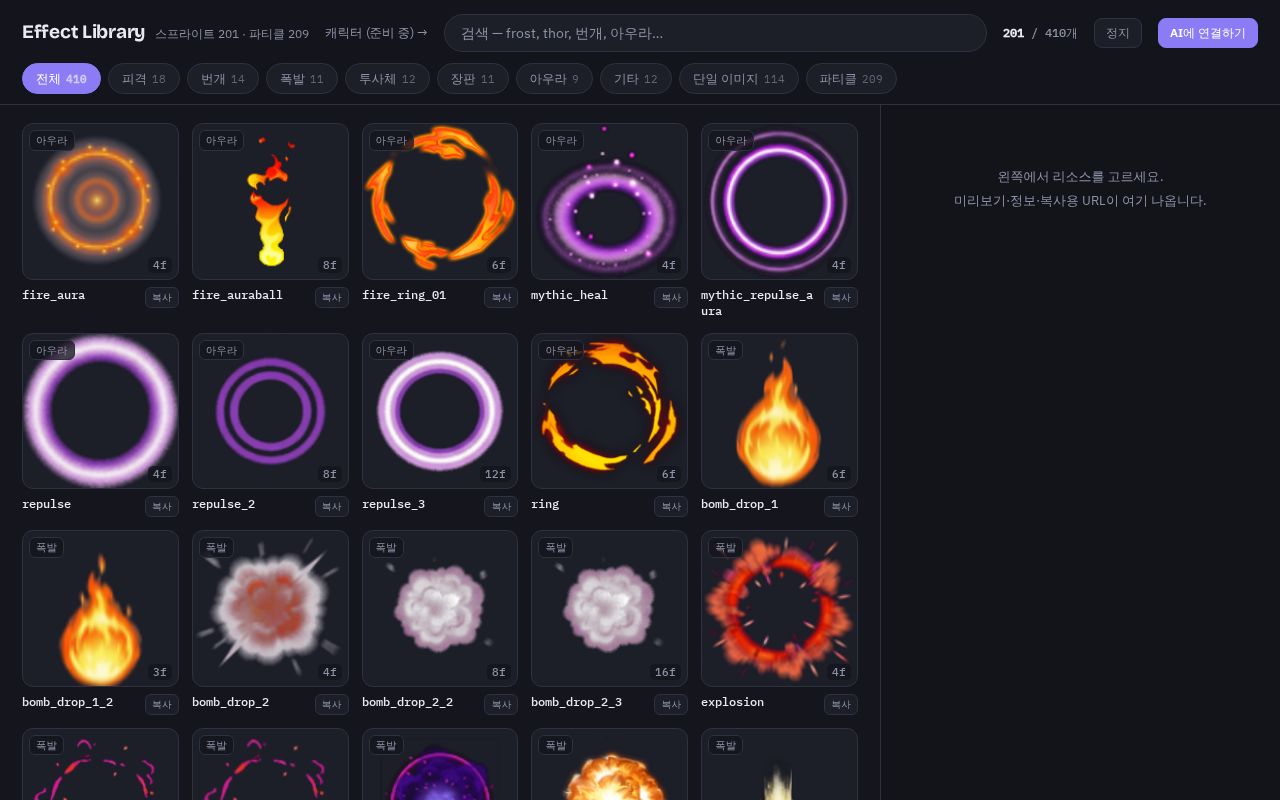Copy bomb_drop_2_2 using 복사

pos(501,704)
